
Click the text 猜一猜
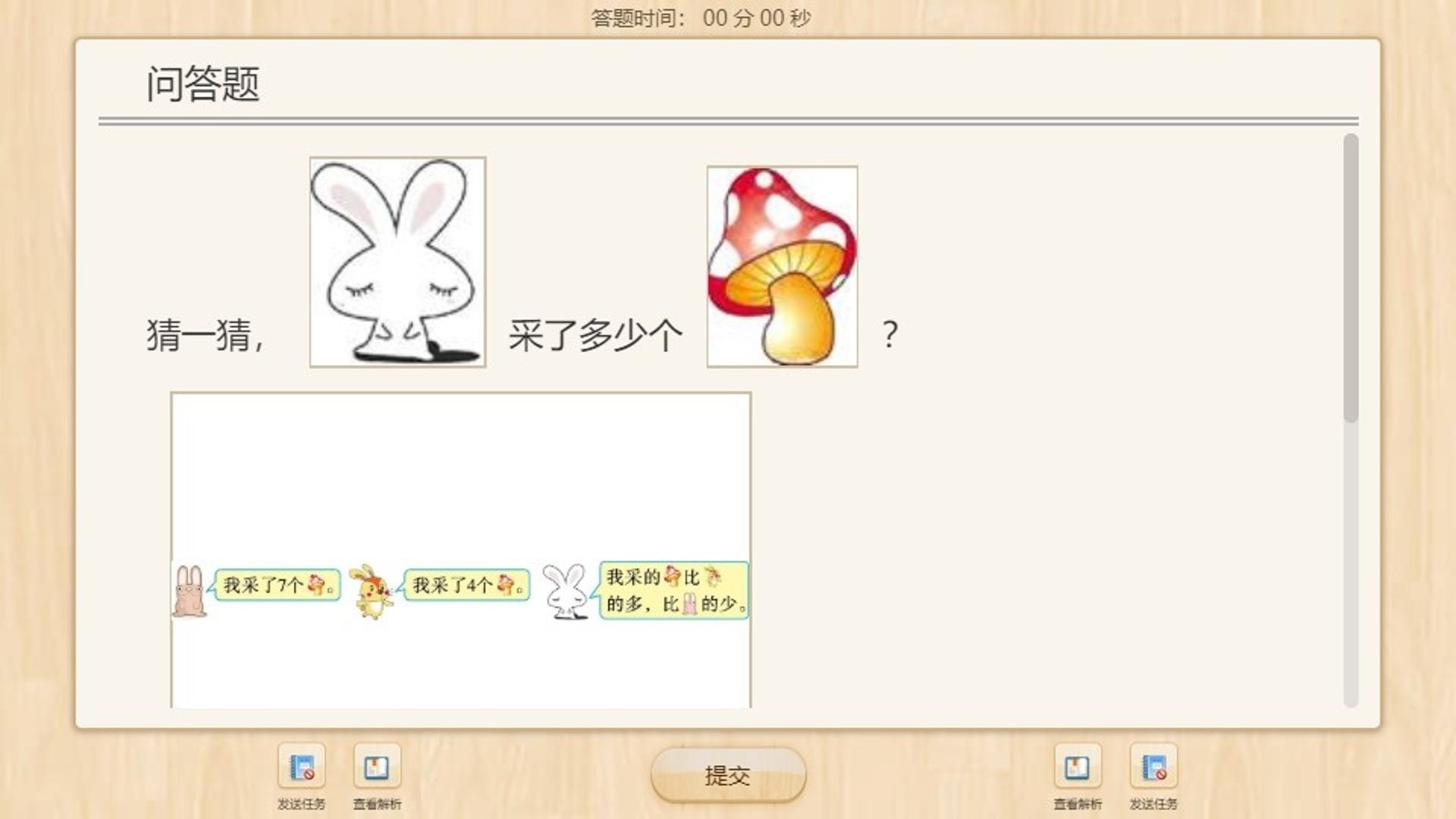coord(205,335)
